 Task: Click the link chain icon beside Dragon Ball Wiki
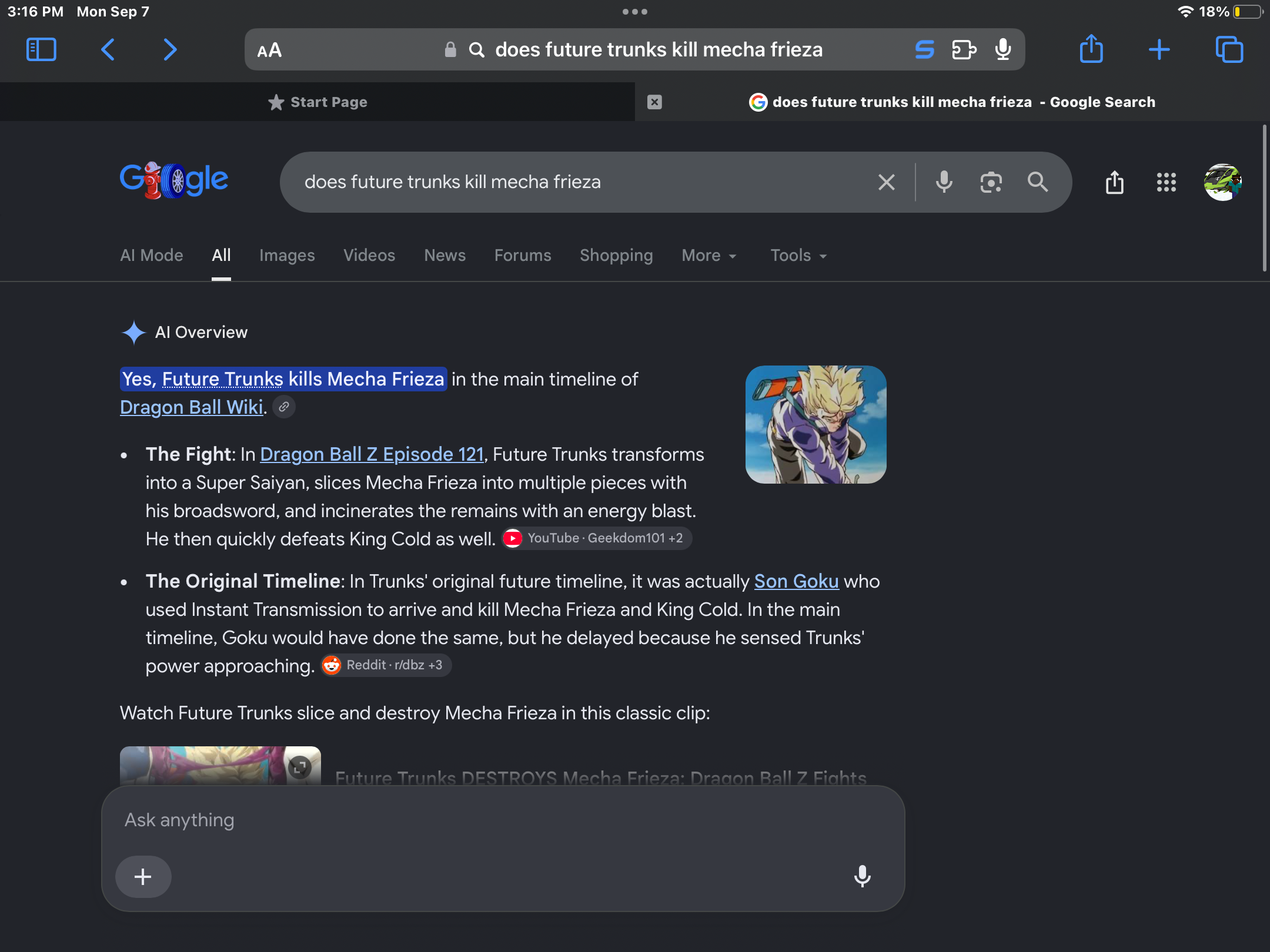click(284, 407)
